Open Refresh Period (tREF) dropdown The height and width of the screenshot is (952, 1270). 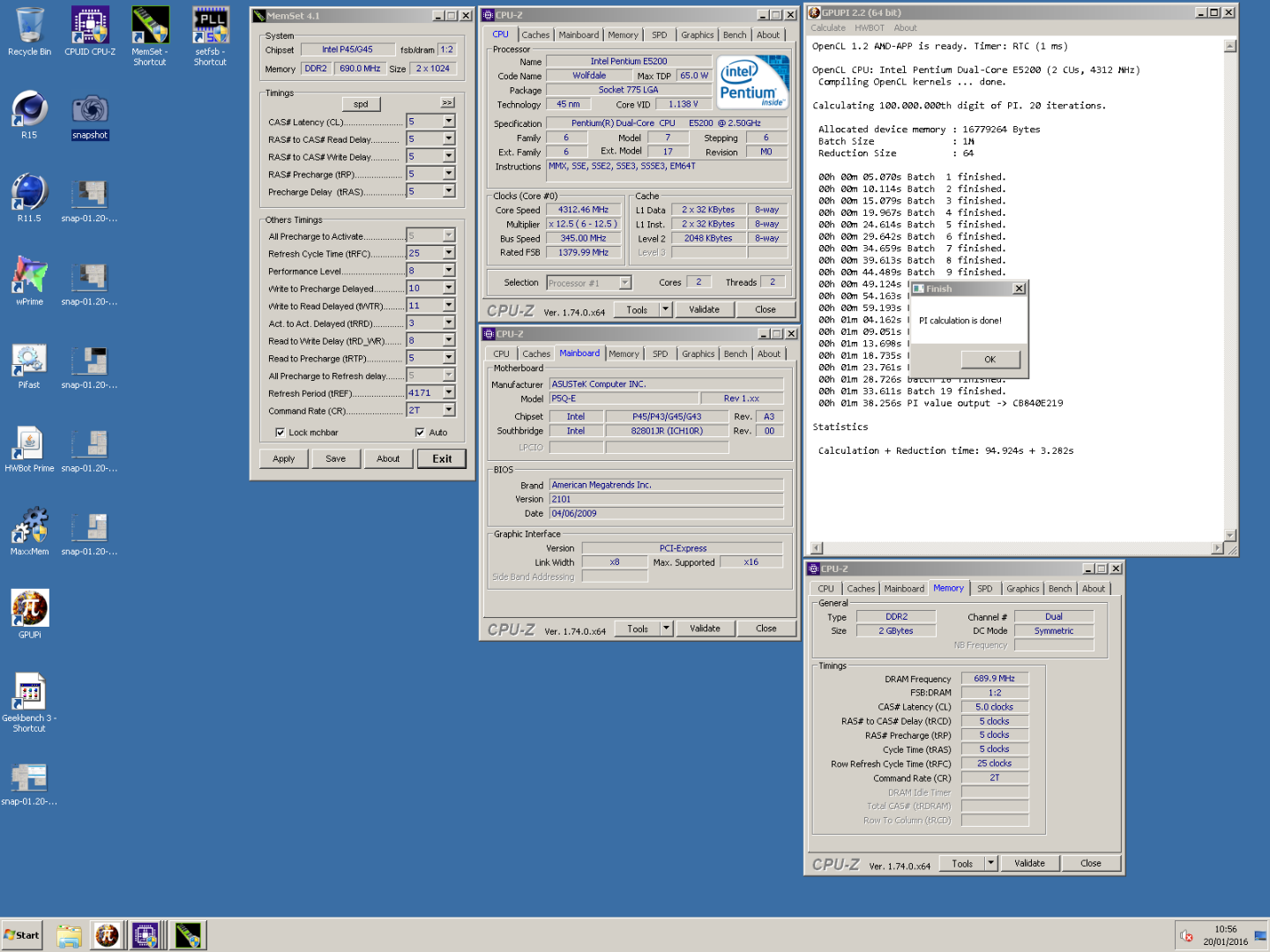[448, 392]
